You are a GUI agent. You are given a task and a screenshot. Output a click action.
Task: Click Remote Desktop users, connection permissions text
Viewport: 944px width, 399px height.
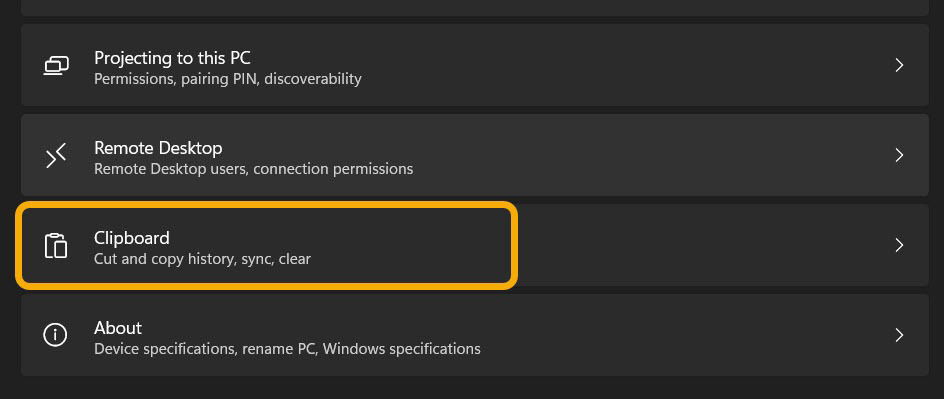(253, 169)
